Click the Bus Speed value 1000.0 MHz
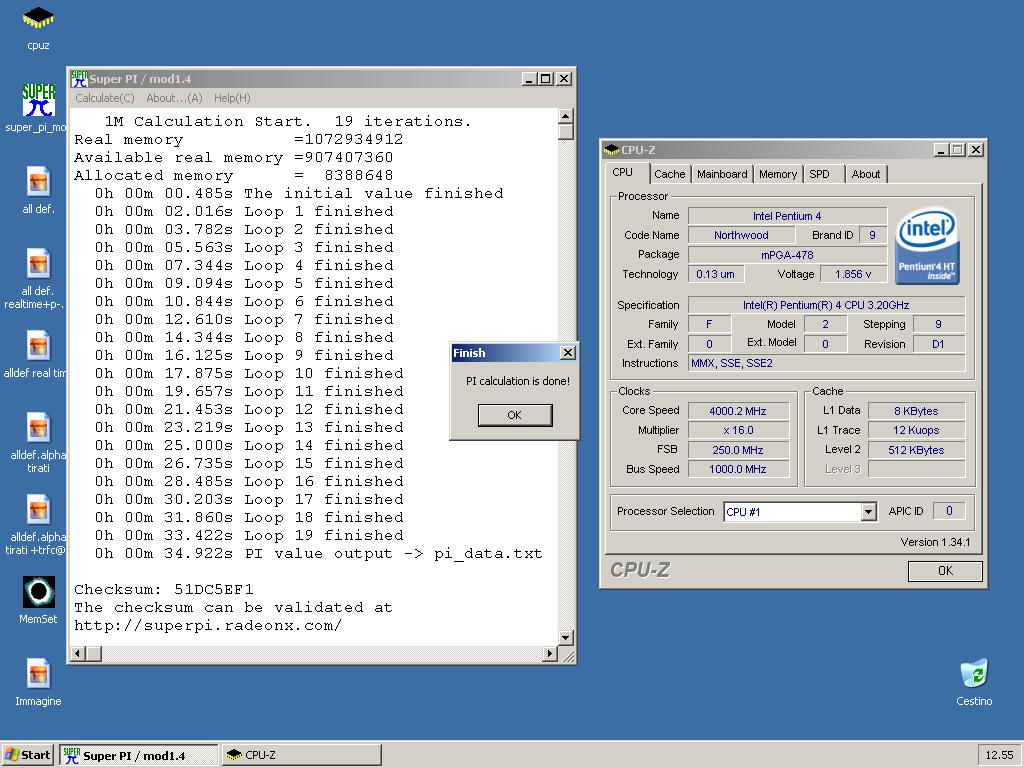Viewport: 1024px width, 768px height. tap(738, 469)
